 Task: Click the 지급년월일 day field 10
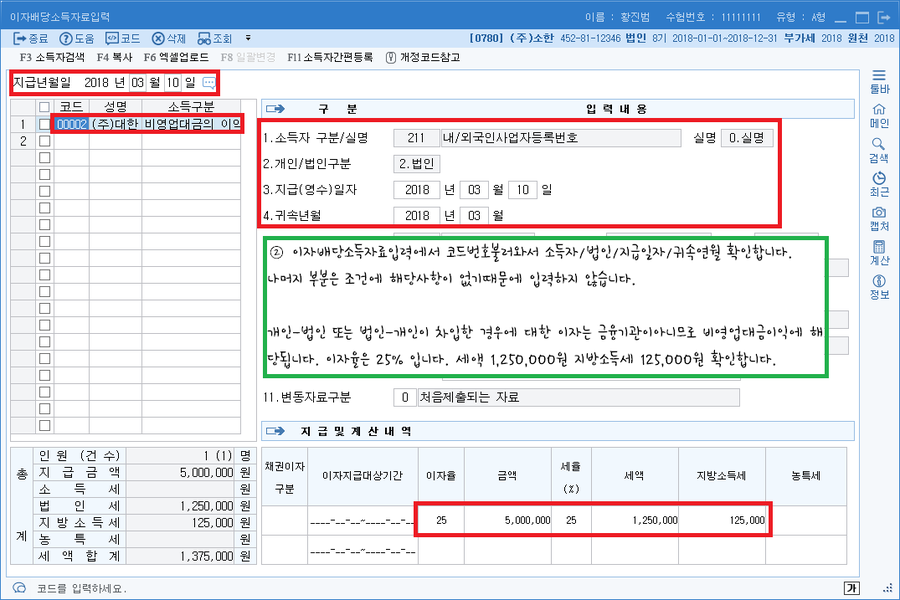(x=173, y=83)
